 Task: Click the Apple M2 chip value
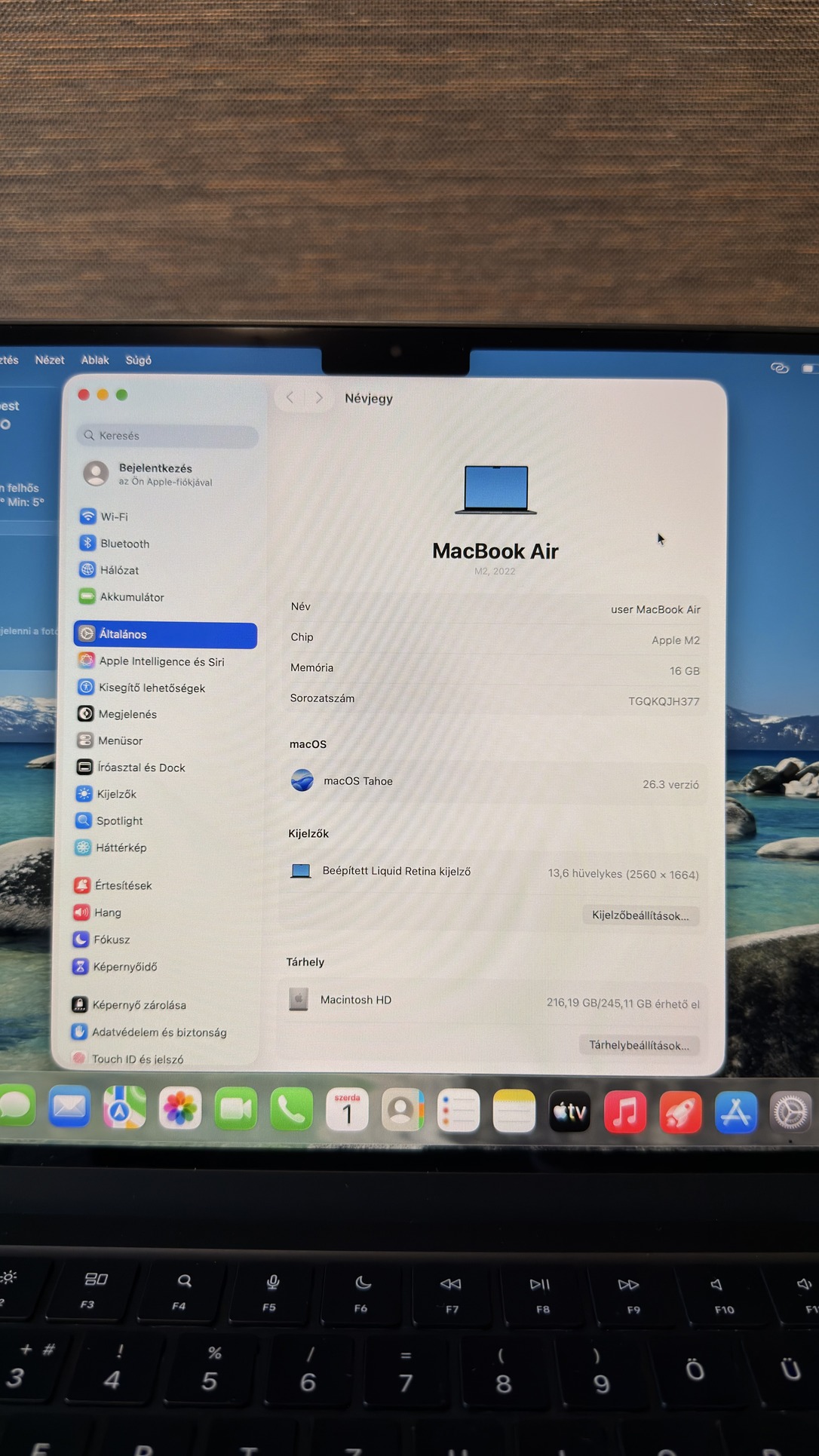coord(676,640)
